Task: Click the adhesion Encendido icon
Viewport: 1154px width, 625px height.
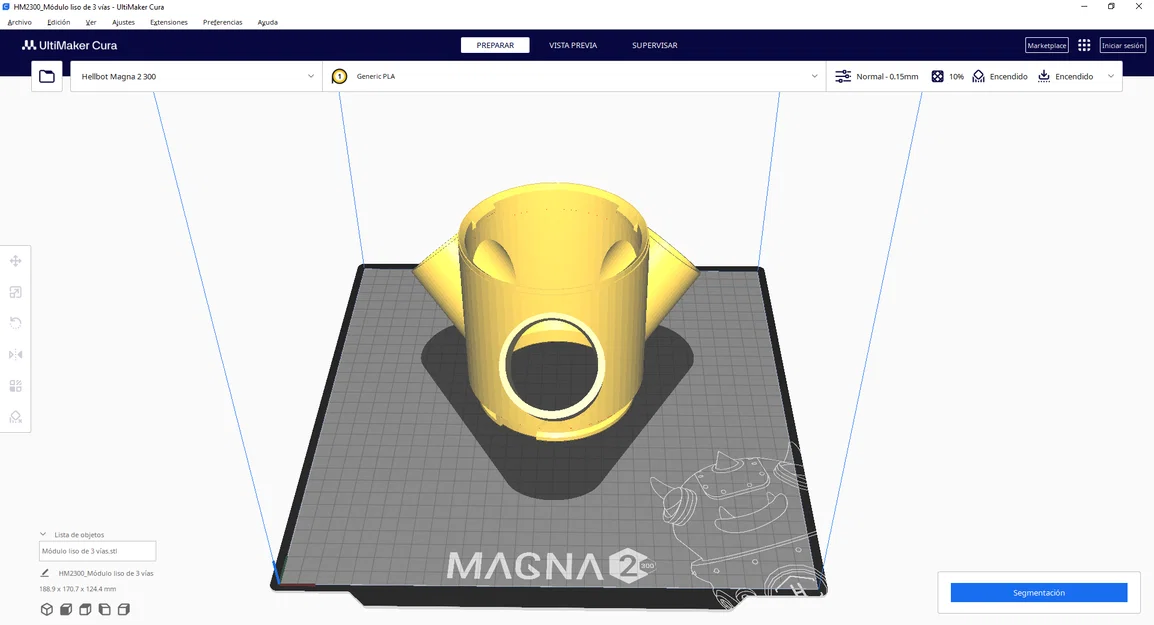Action: [1044, 77]
